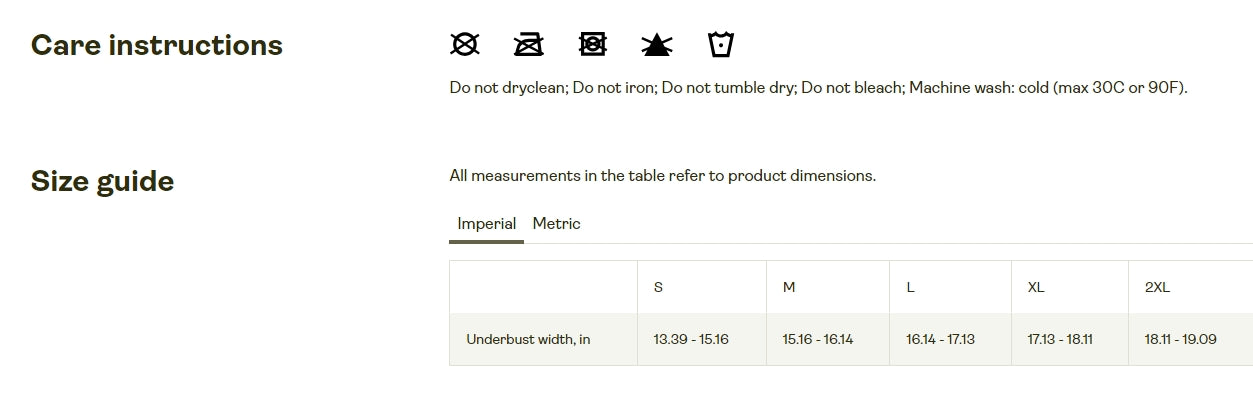Select the 17.13 - 18.11 measurement cell
The width and height of the screenshot is (1253, 400).
[x=1060, y=339]
